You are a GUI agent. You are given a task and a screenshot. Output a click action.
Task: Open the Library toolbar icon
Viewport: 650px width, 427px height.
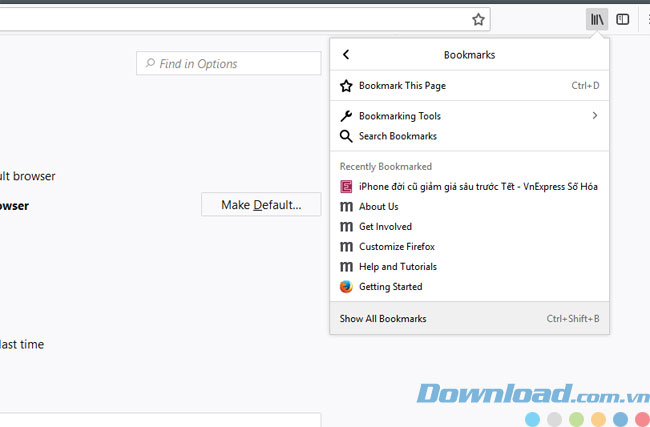click(x=597, y=19)
